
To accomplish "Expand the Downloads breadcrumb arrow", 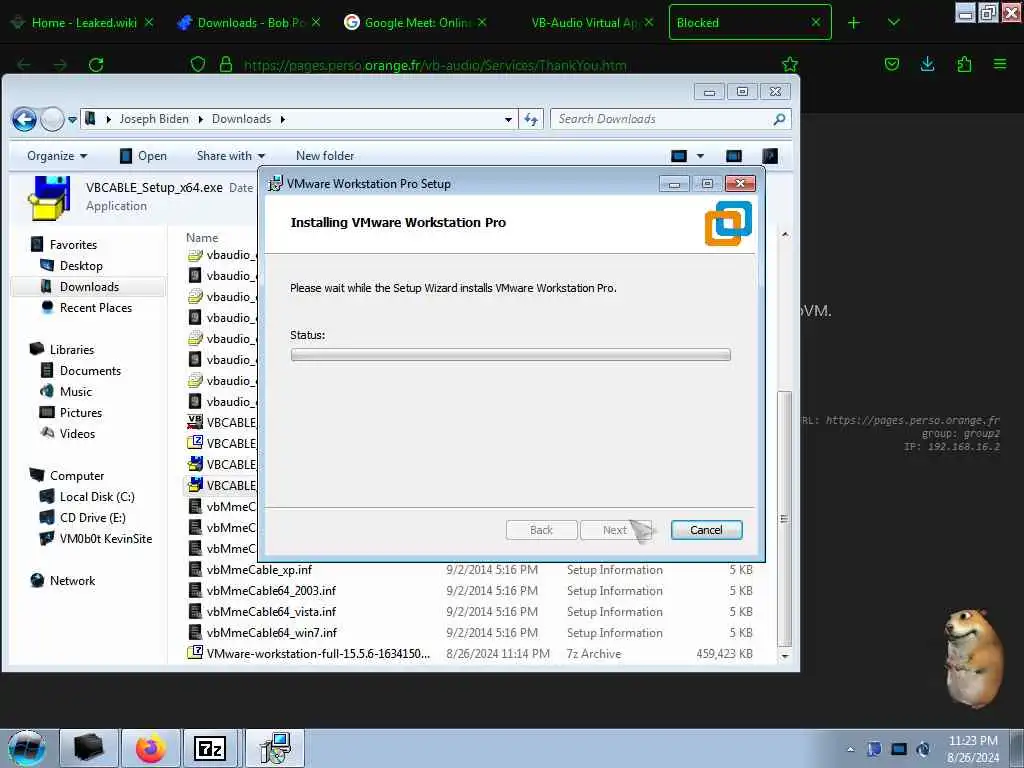I will (283, 119).
